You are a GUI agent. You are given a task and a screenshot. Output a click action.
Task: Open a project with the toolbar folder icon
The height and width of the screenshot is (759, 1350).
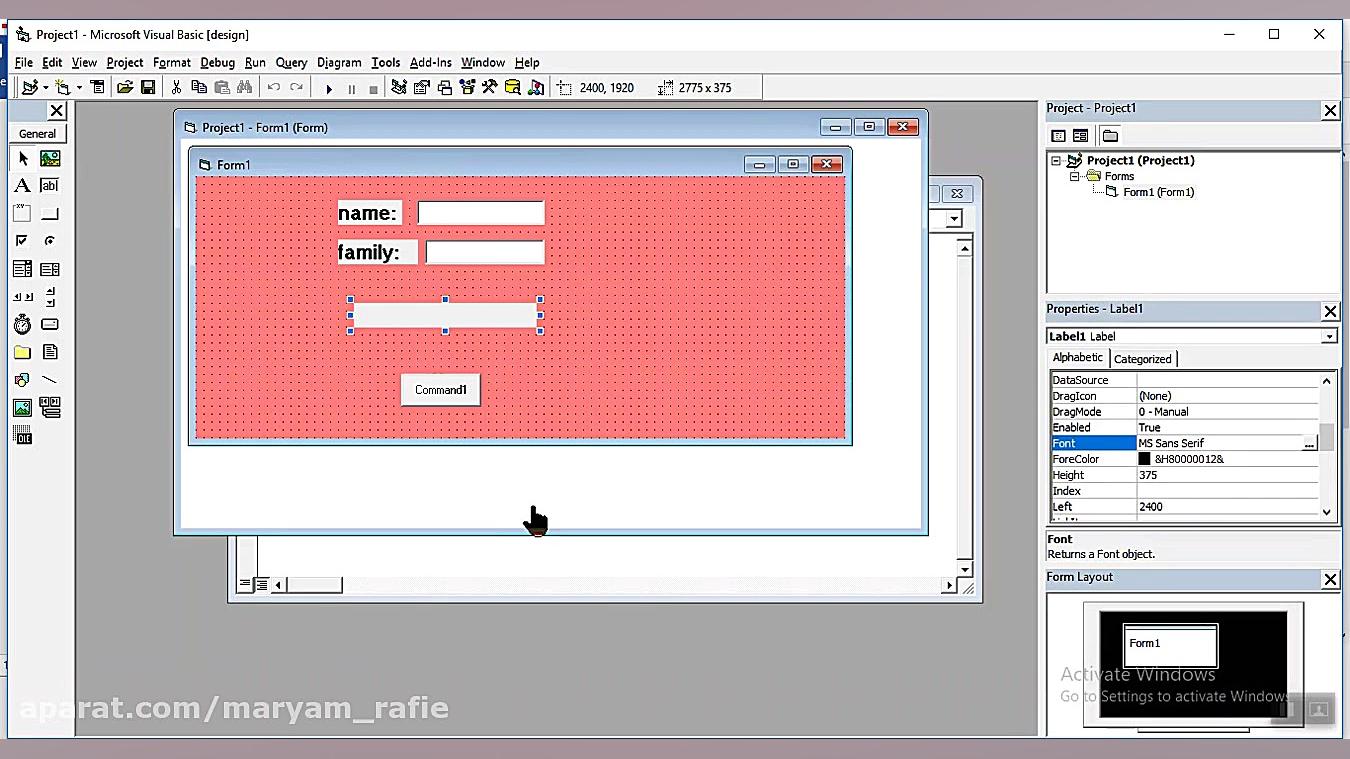coord(125,88)
